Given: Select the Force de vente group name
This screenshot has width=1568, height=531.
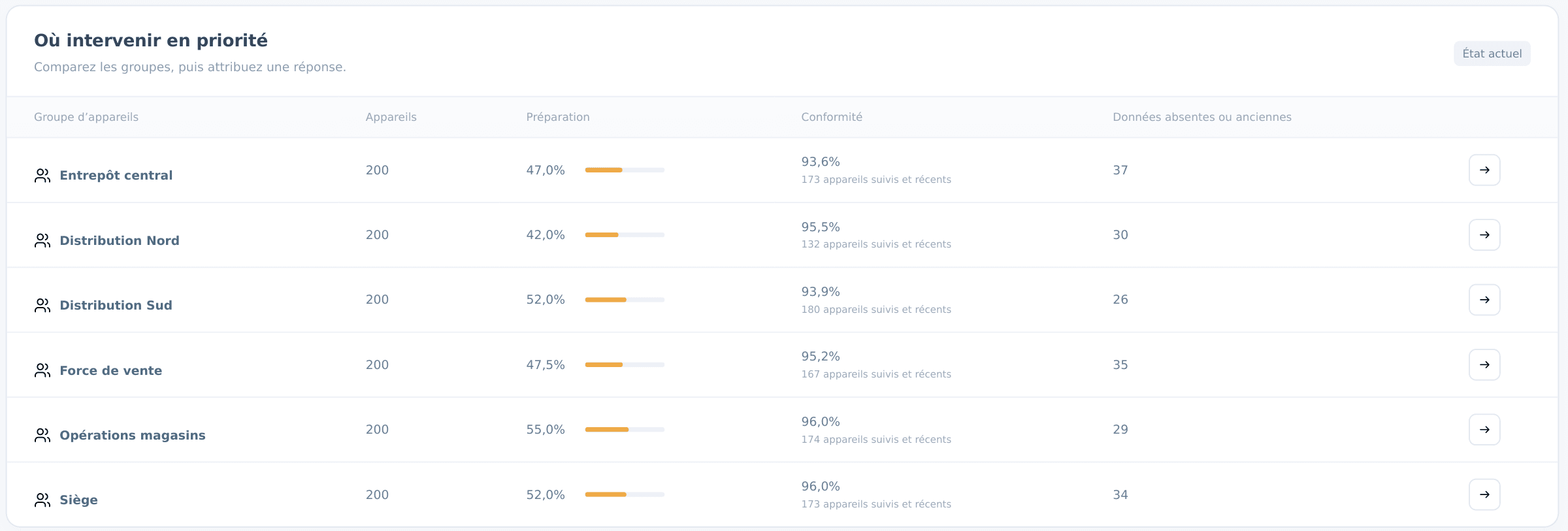Looking at the screenshot, I should coord(111,370).
